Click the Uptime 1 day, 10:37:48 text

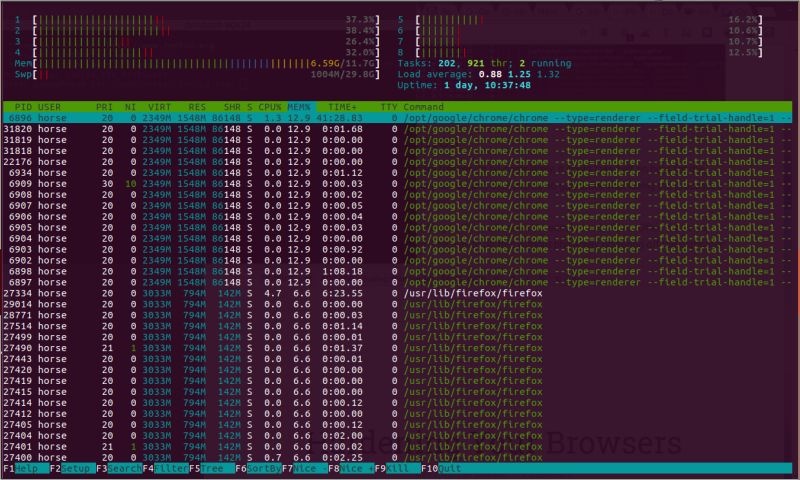(464, 85)
